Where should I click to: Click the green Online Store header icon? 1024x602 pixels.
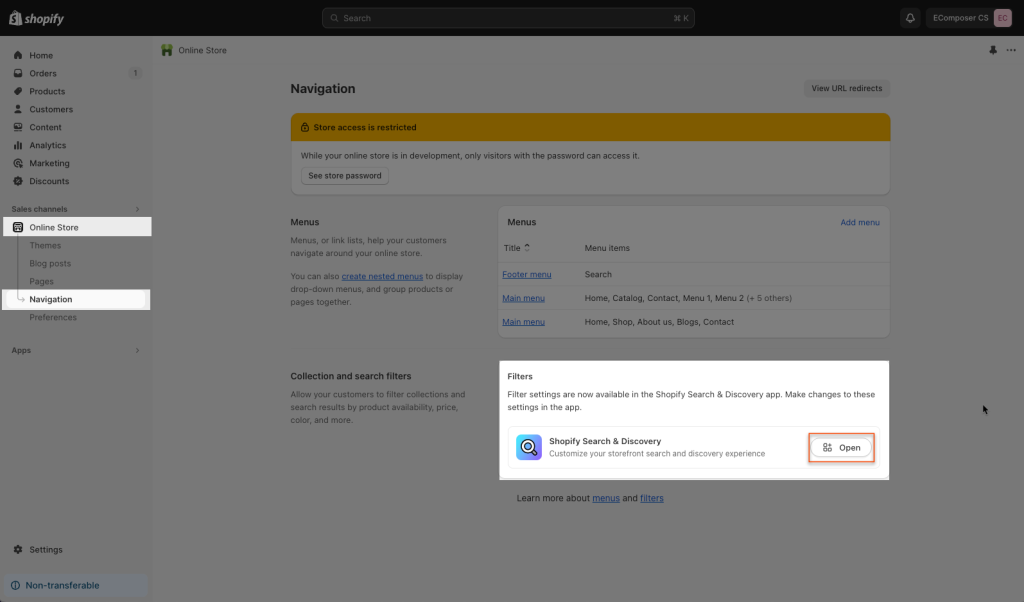coord(167,50)
